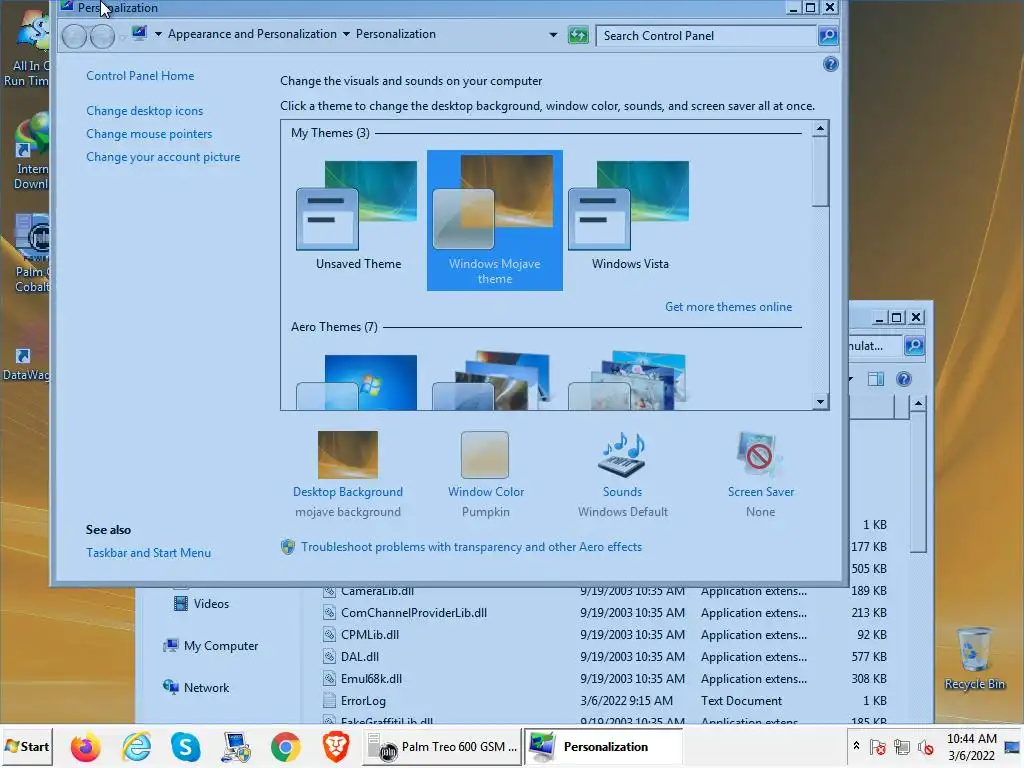This screenshot has height=768, width=1024.
Task: Switch to Palm Treo 600 GSM taskbar item
Action: (442, 746)
